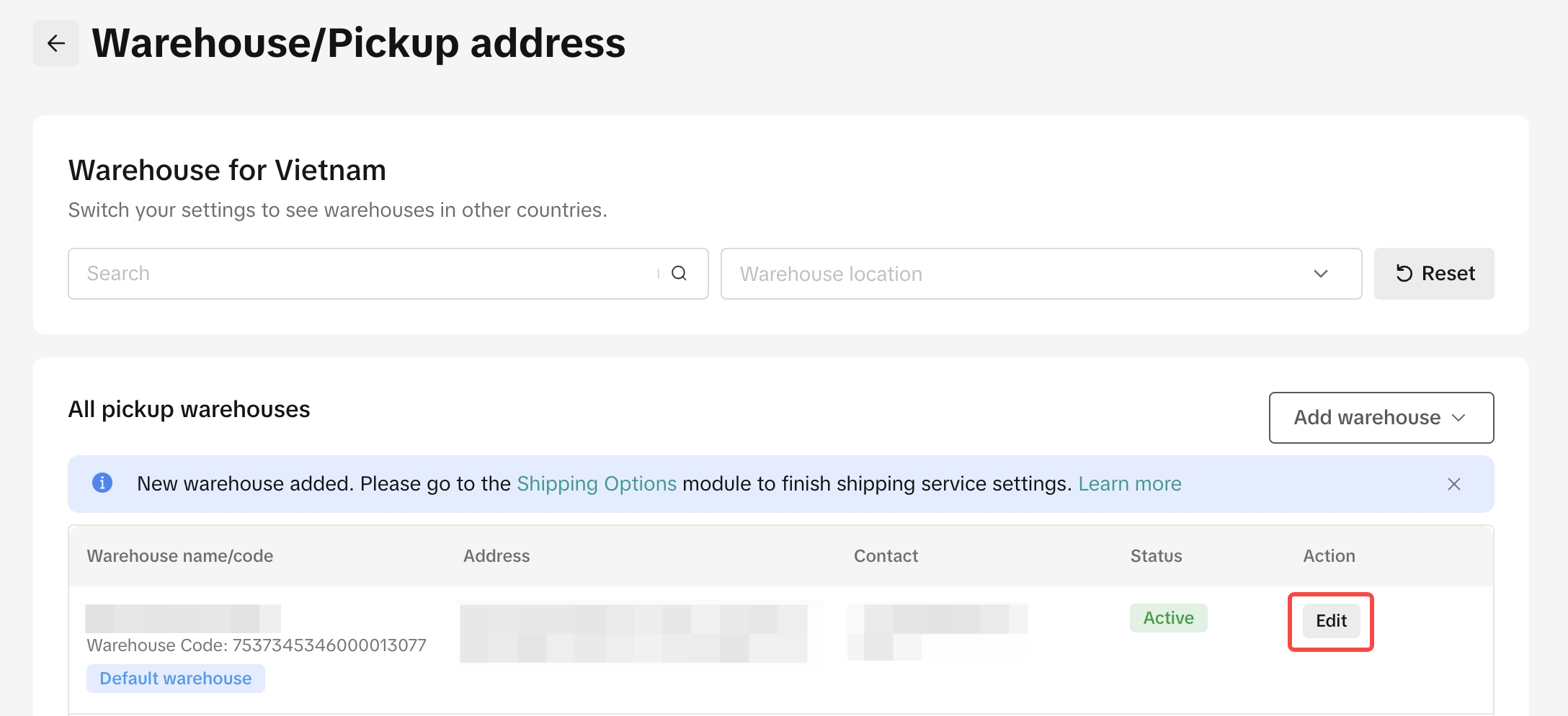Viewport: 1568px width, 716px height.
Task: Click the Address column header
Action: (x=496, y=556)
